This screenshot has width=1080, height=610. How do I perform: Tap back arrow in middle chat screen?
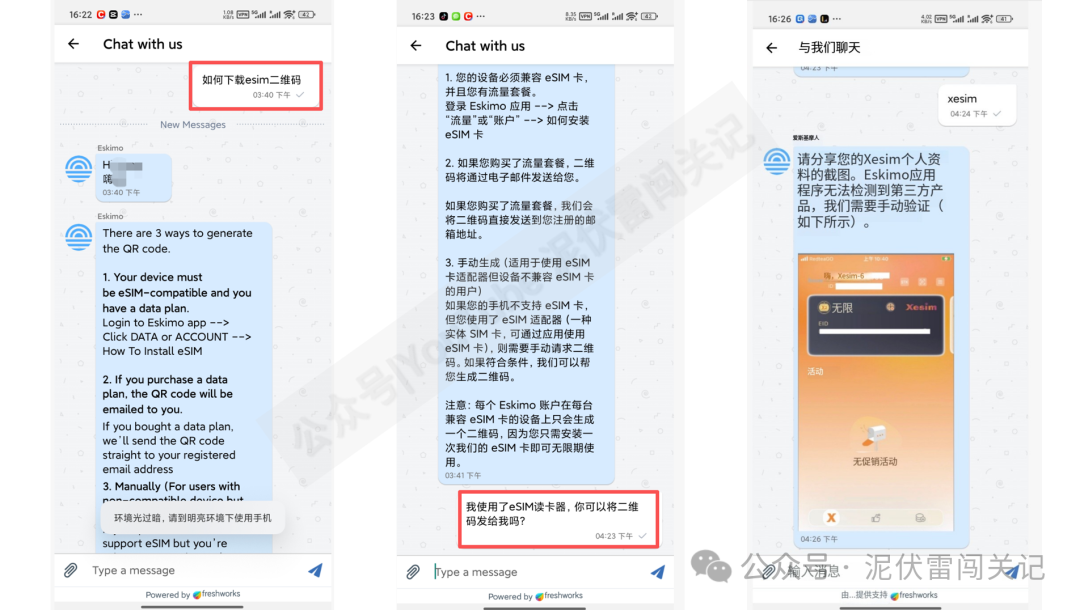pos(415,45)
